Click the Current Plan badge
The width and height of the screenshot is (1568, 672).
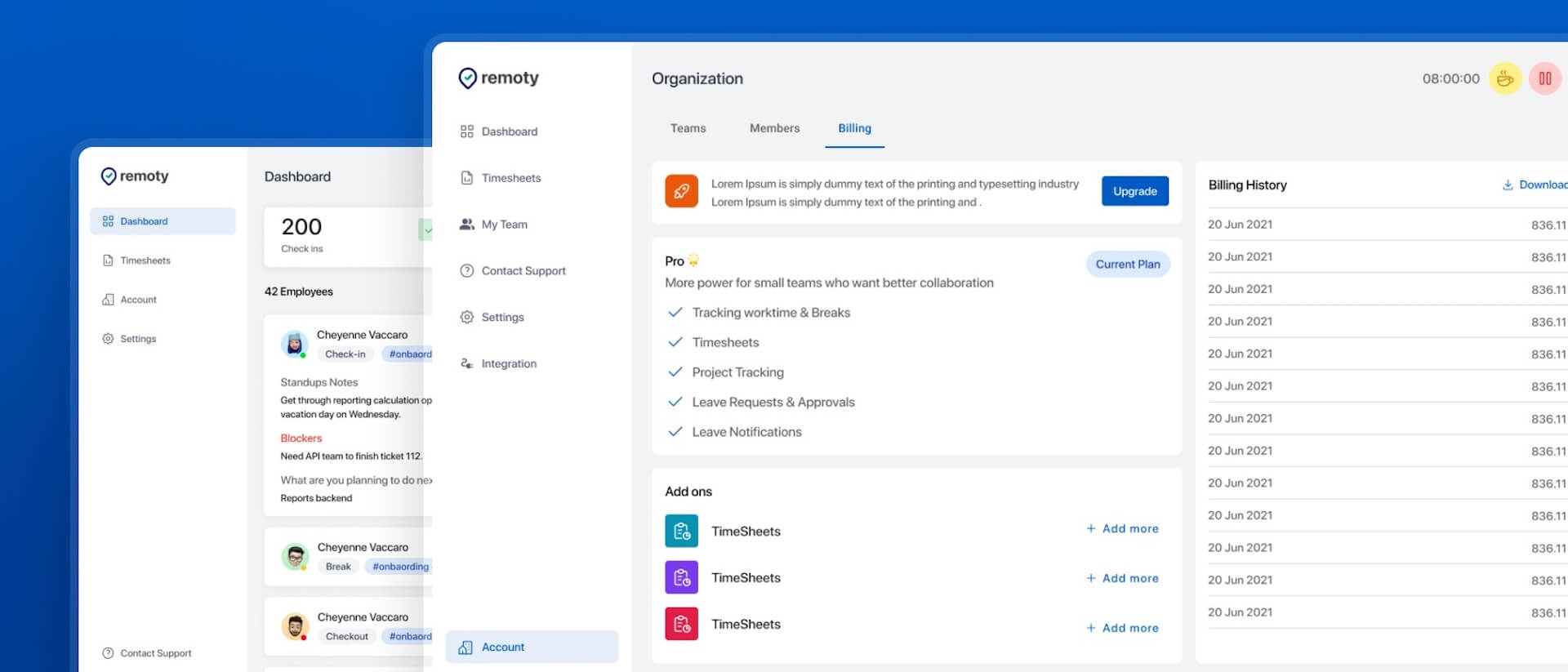pyautogui.click(x=1128, y=264)
